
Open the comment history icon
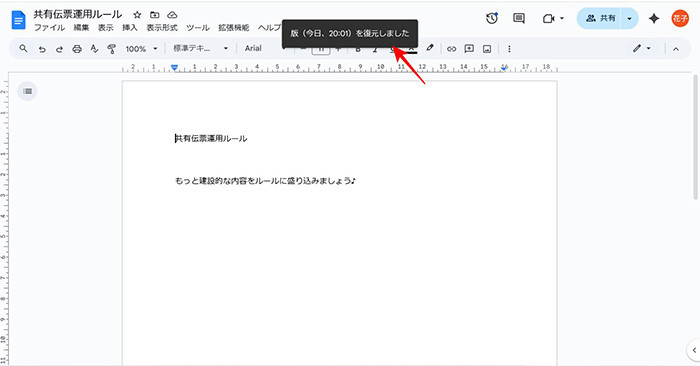[519, 18]
